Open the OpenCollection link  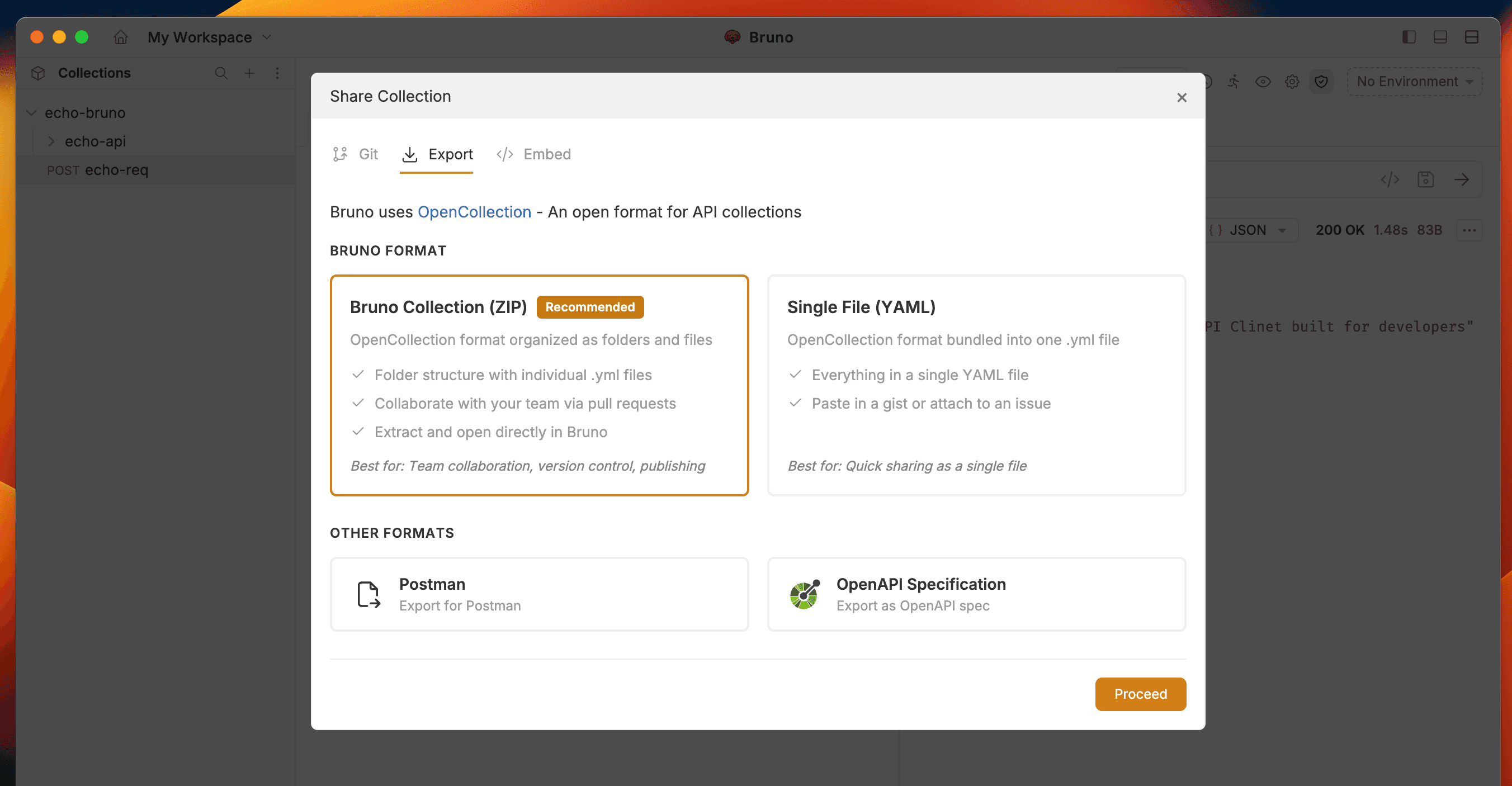[474, 212]
